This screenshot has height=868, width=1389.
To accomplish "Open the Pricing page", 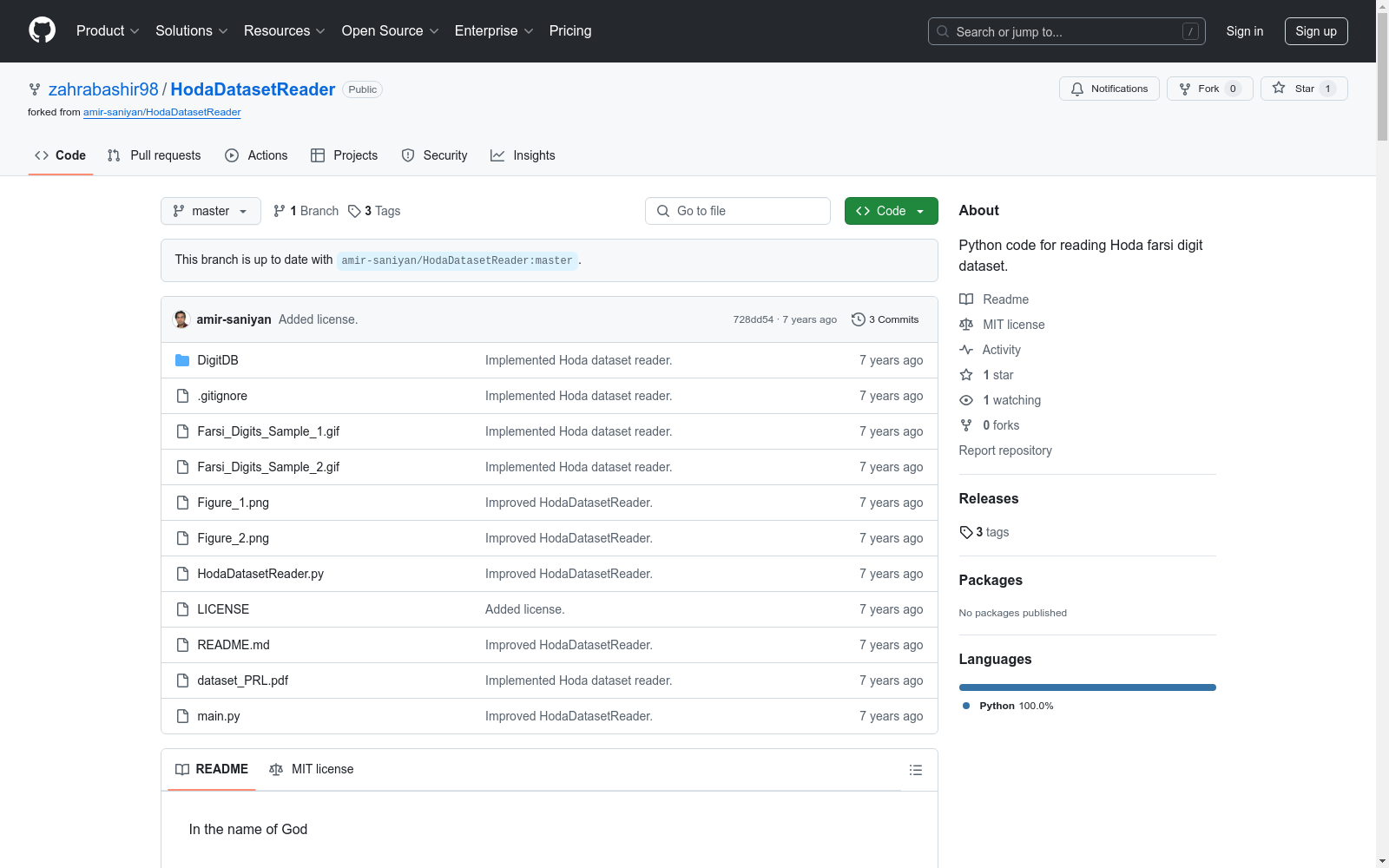I will [x=570, y=31].
